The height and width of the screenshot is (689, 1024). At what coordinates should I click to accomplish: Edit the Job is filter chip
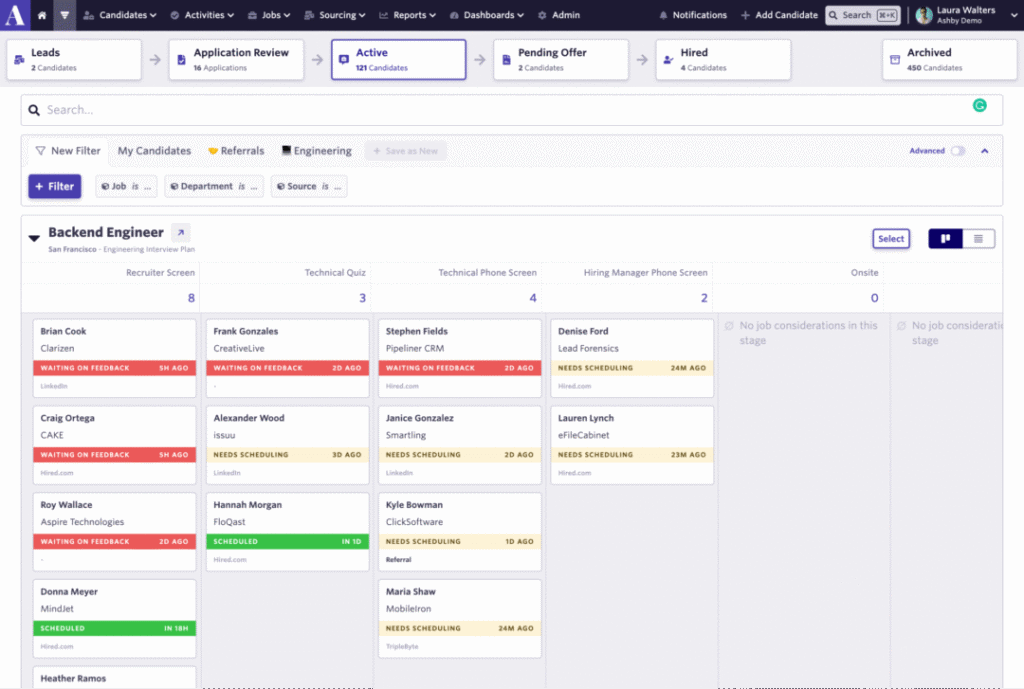point(126,186)
